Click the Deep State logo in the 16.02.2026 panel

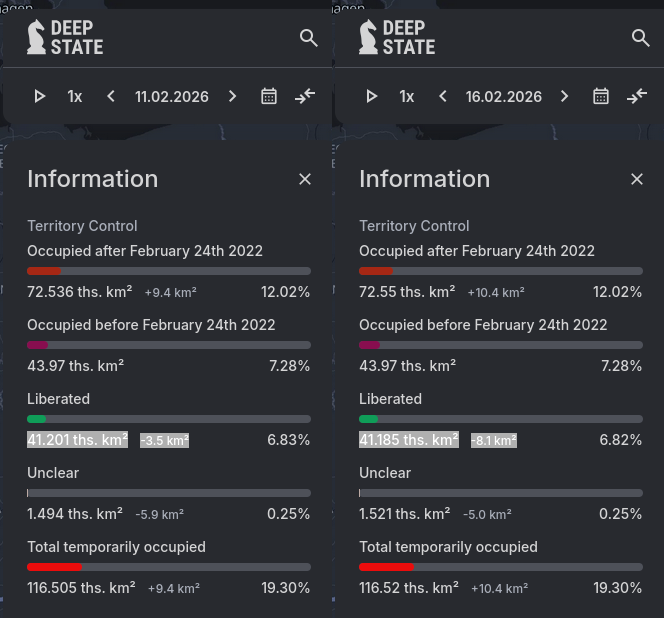(x=397, y=37)
